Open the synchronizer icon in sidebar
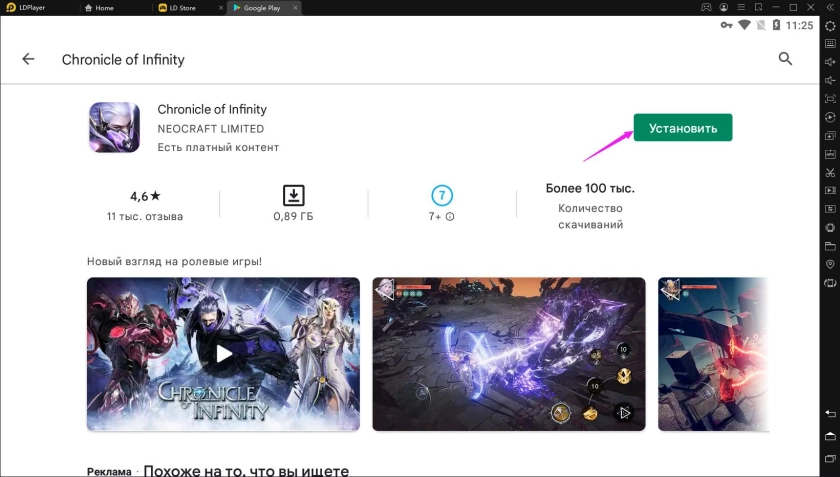Screen dimensions: 840x477 click(x=830, y=209)
